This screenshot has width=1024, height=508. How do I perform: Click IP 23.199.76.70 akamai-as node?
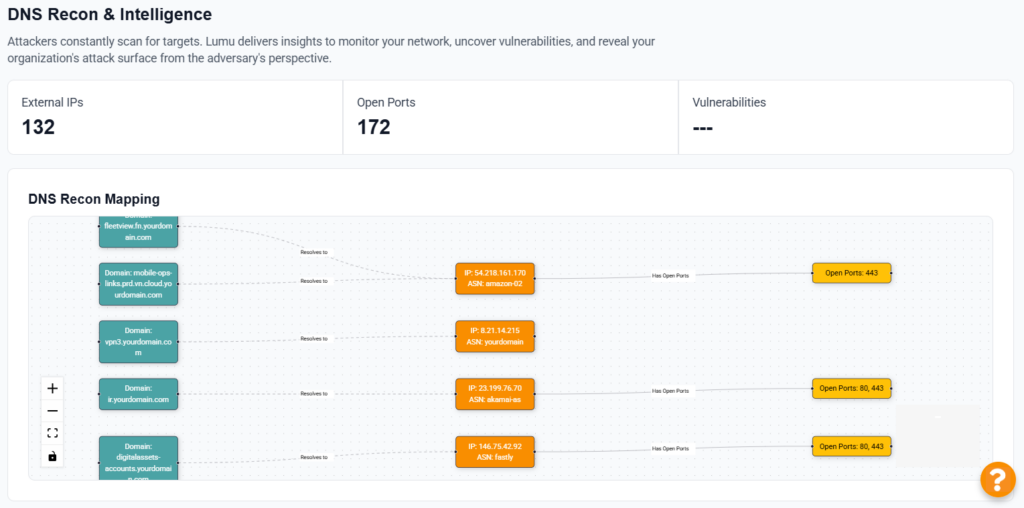click(x=495, y=394)
